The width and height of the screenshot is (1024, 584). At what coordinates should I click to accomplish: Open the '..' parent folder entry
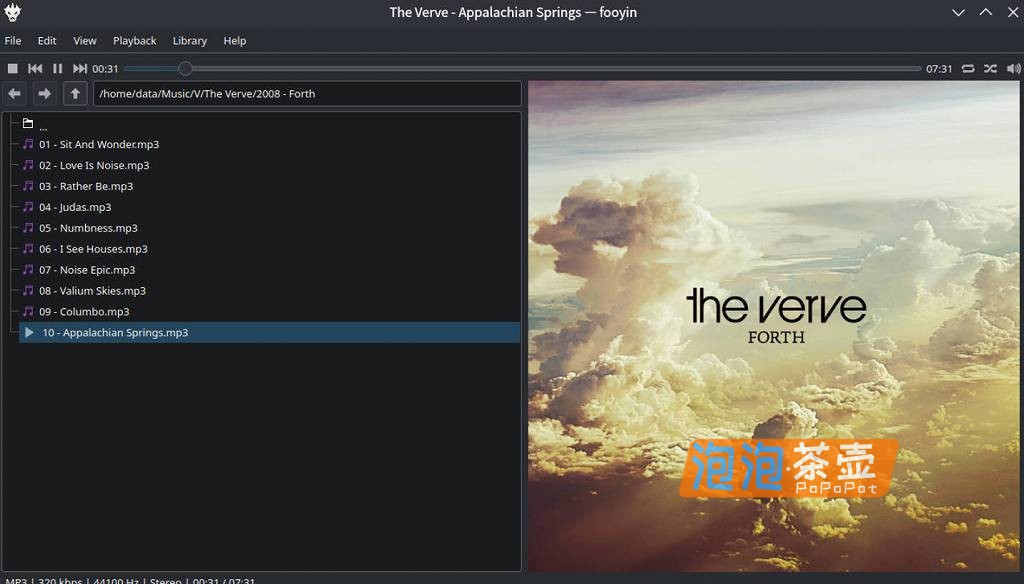pyautogui.click(x=43, y=123)
